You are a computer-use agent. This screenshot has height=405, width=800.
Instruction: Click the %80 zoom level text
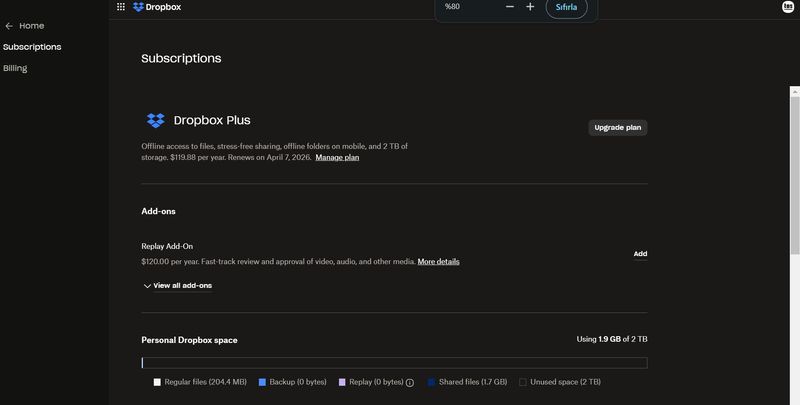[453, 7]
